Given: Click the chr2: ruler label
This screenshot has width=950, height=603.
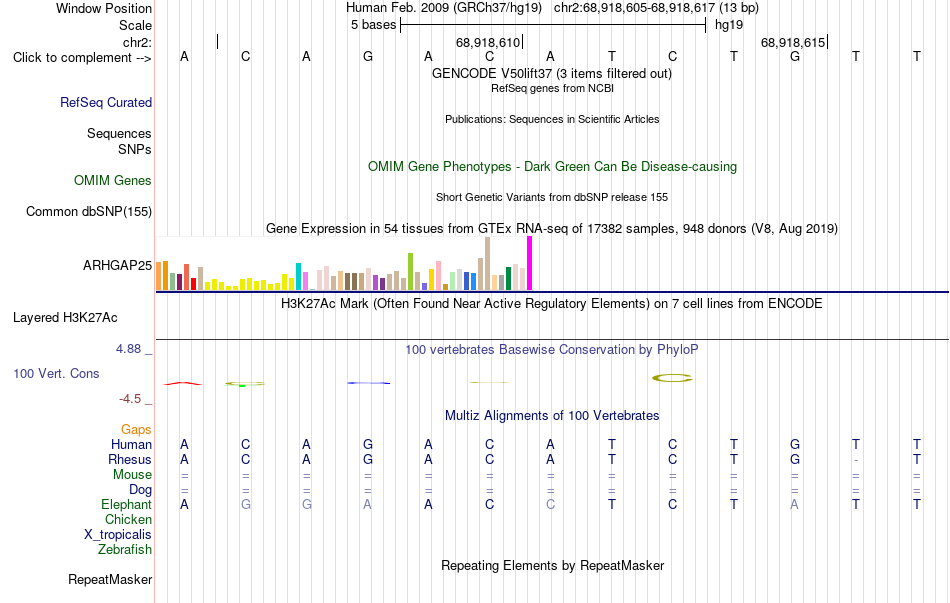Looking at the screenshot, I should point(138,42).
